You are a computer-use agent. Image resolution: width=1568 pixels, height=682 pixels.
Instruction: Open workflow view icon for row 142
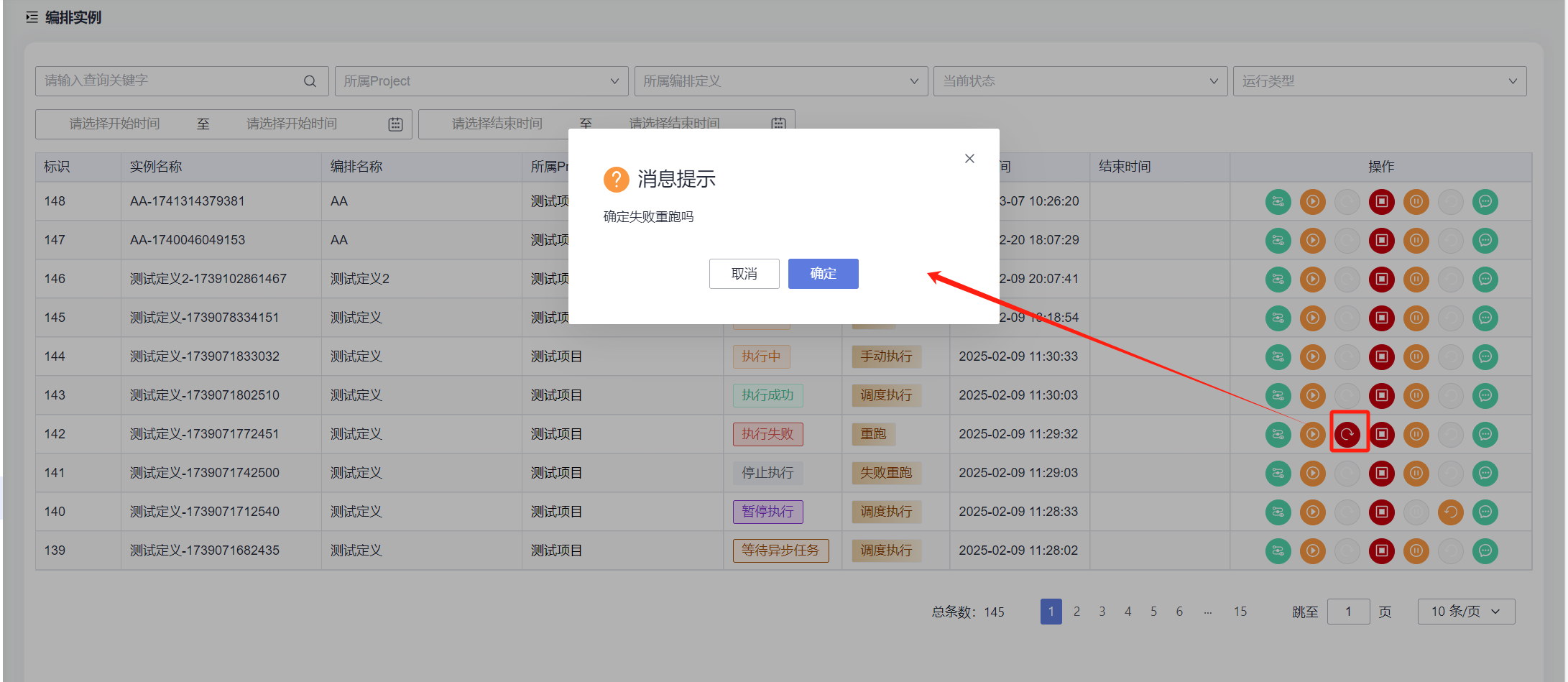pos(1278,435)
